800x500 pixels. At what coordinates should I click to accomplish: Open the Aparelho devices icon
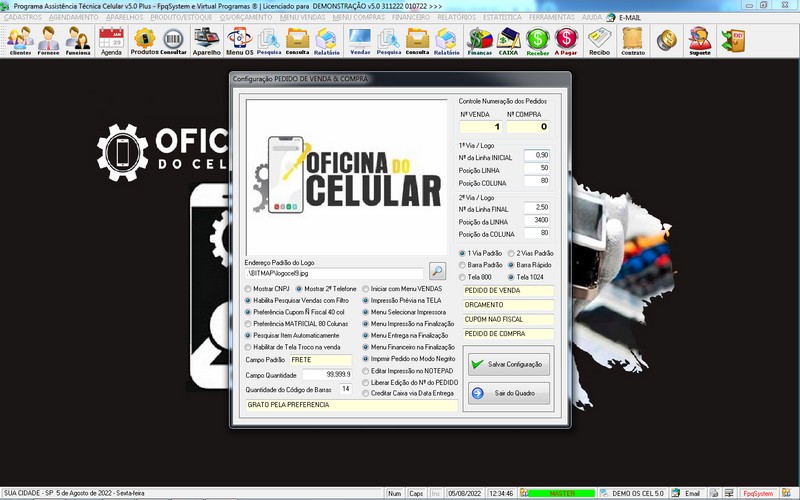coord(207,41)
